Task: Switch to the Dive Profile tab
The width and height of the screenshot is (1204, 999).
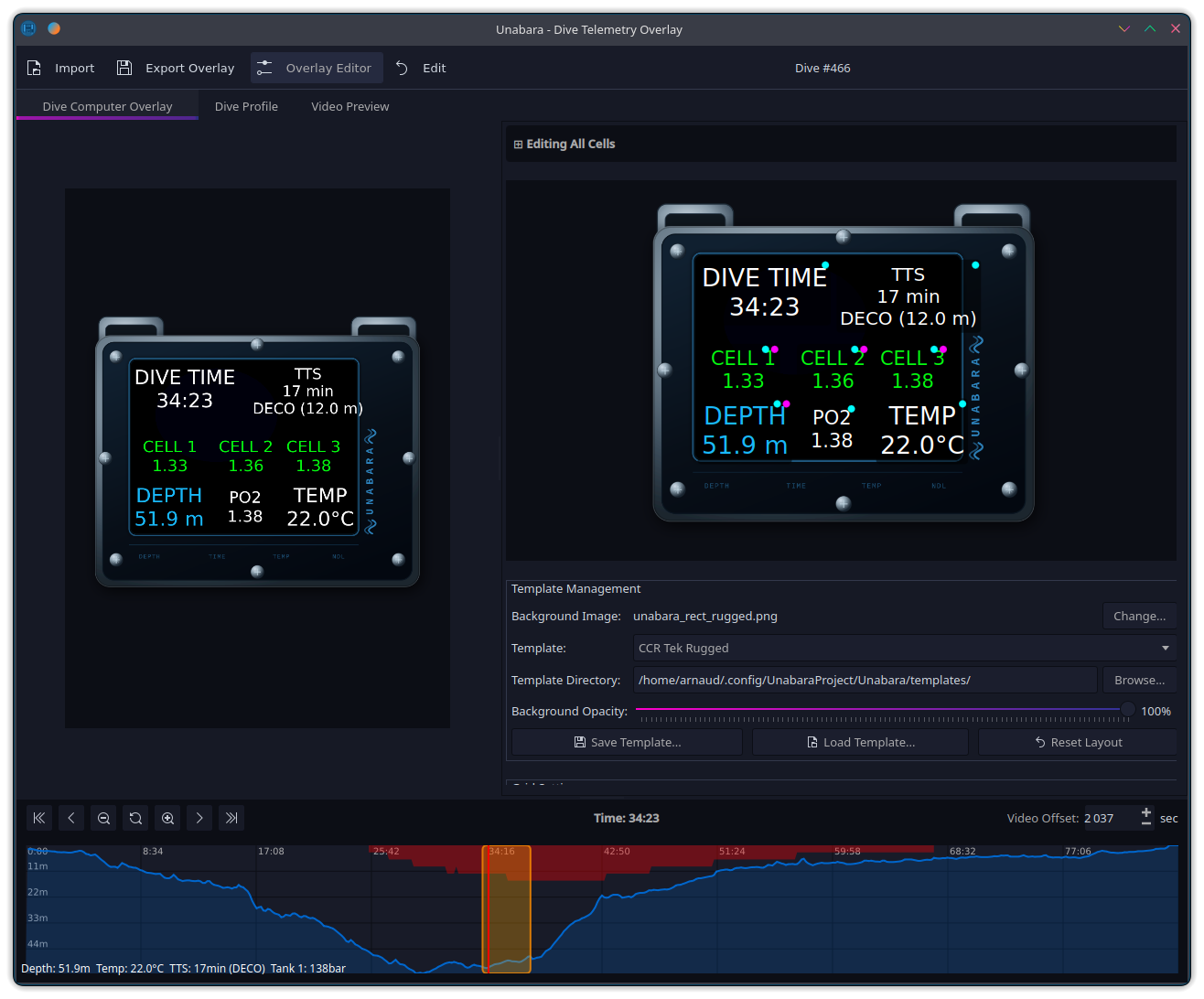Action: (246, 106)
